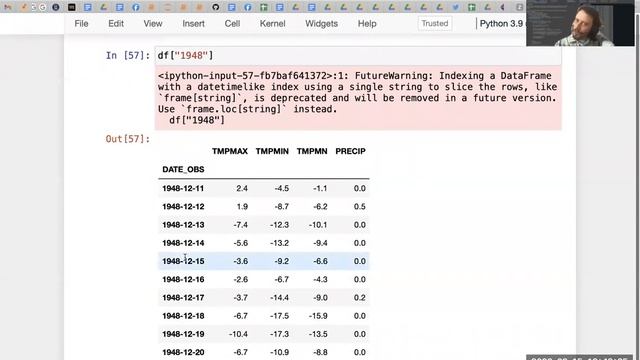Click TMPMN value -1.1 for 1948-12-11

(320, 189)
